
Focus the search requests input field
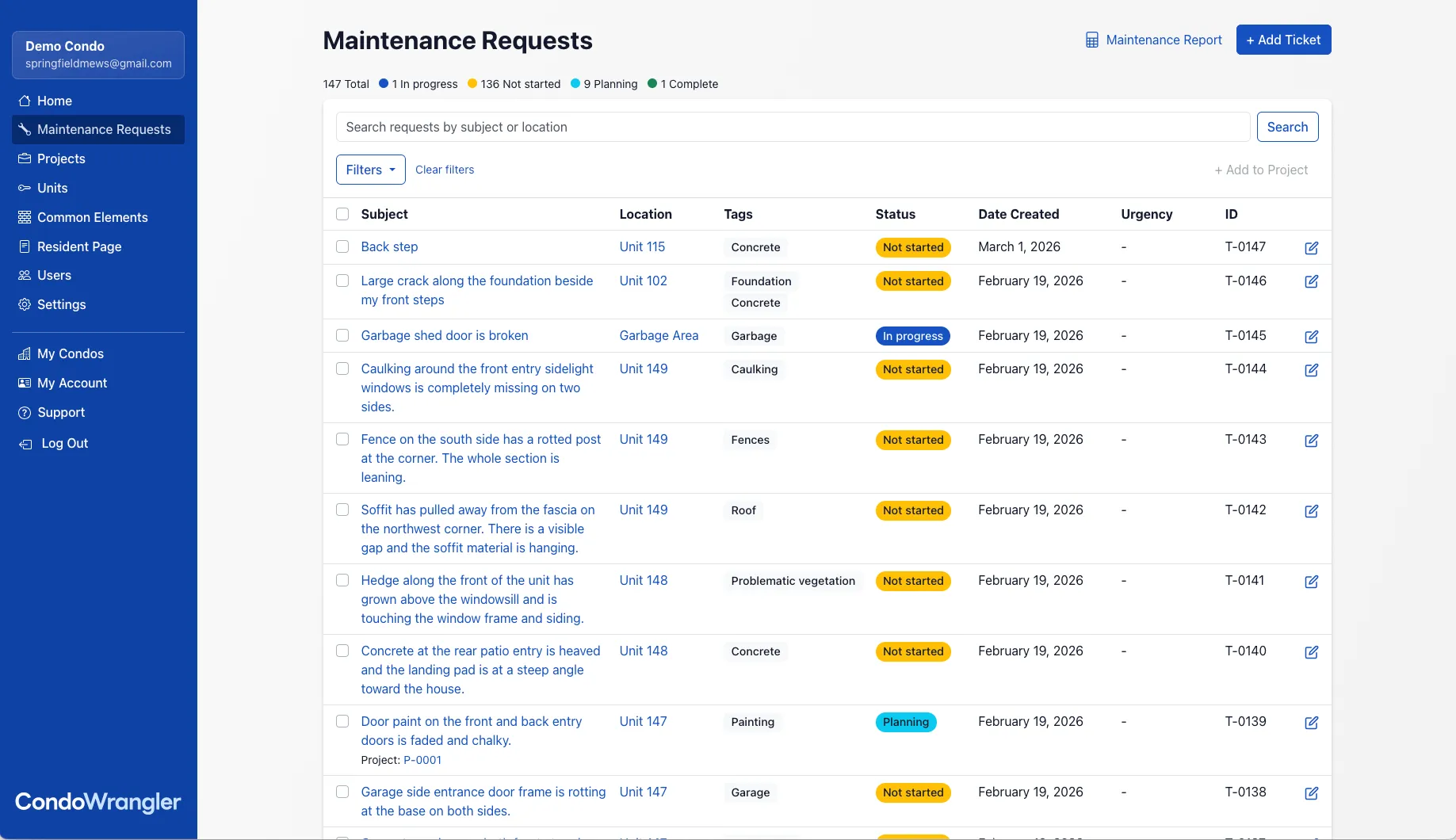[793, 127]
